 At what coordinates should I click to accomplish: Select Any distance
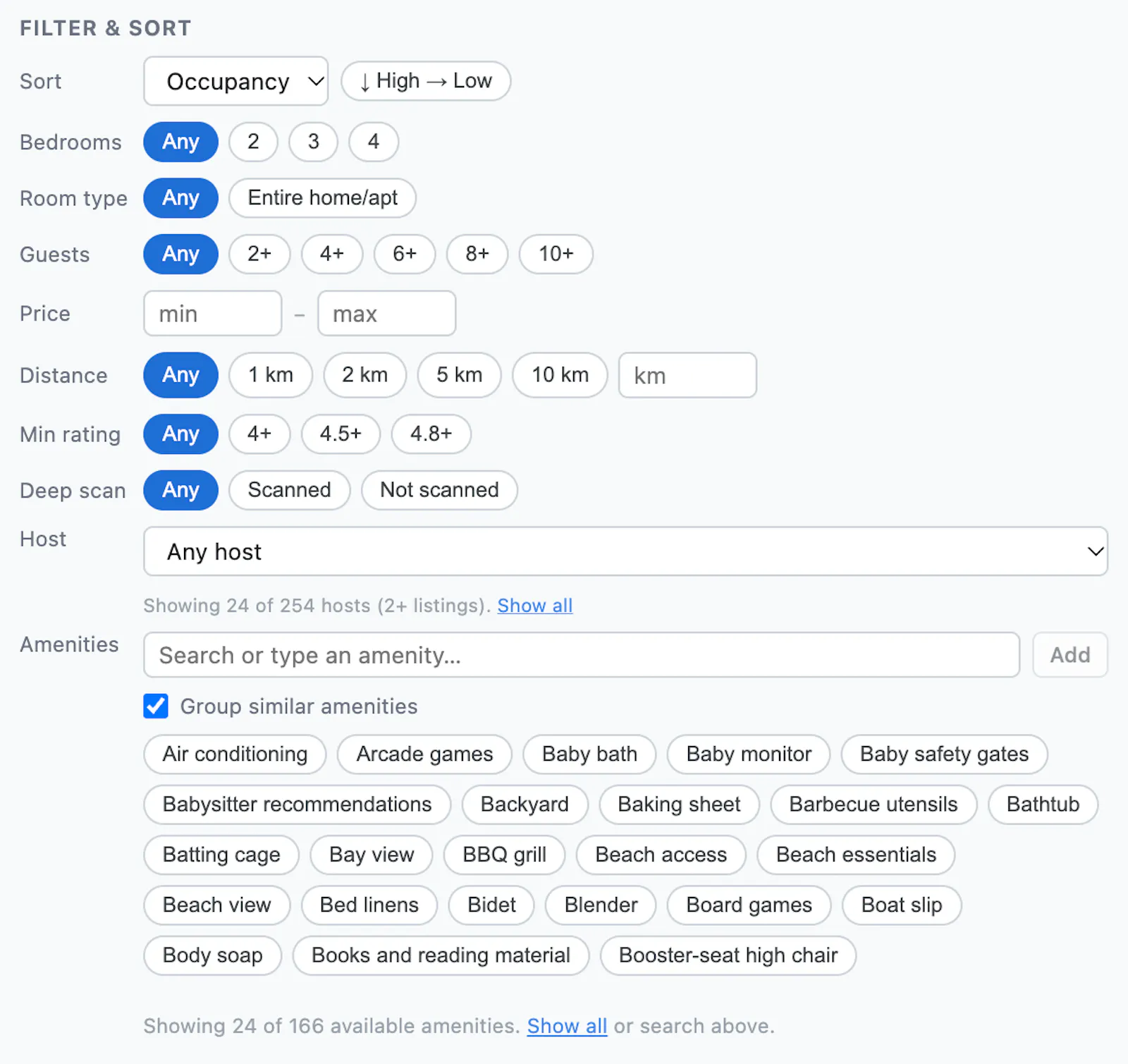click(x=180, y=375)
